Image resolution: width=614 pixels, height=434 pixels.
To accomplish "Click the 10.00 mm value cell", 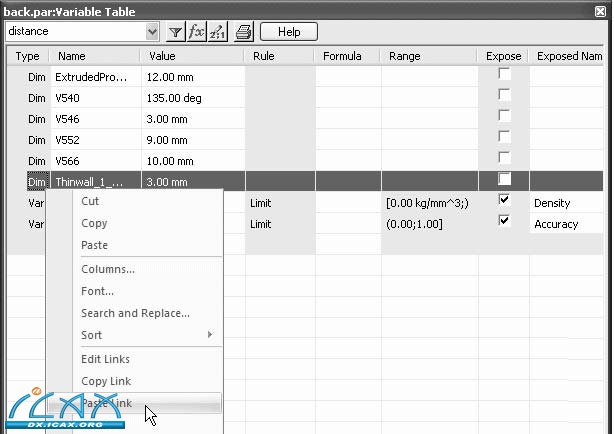I will 193,161.
